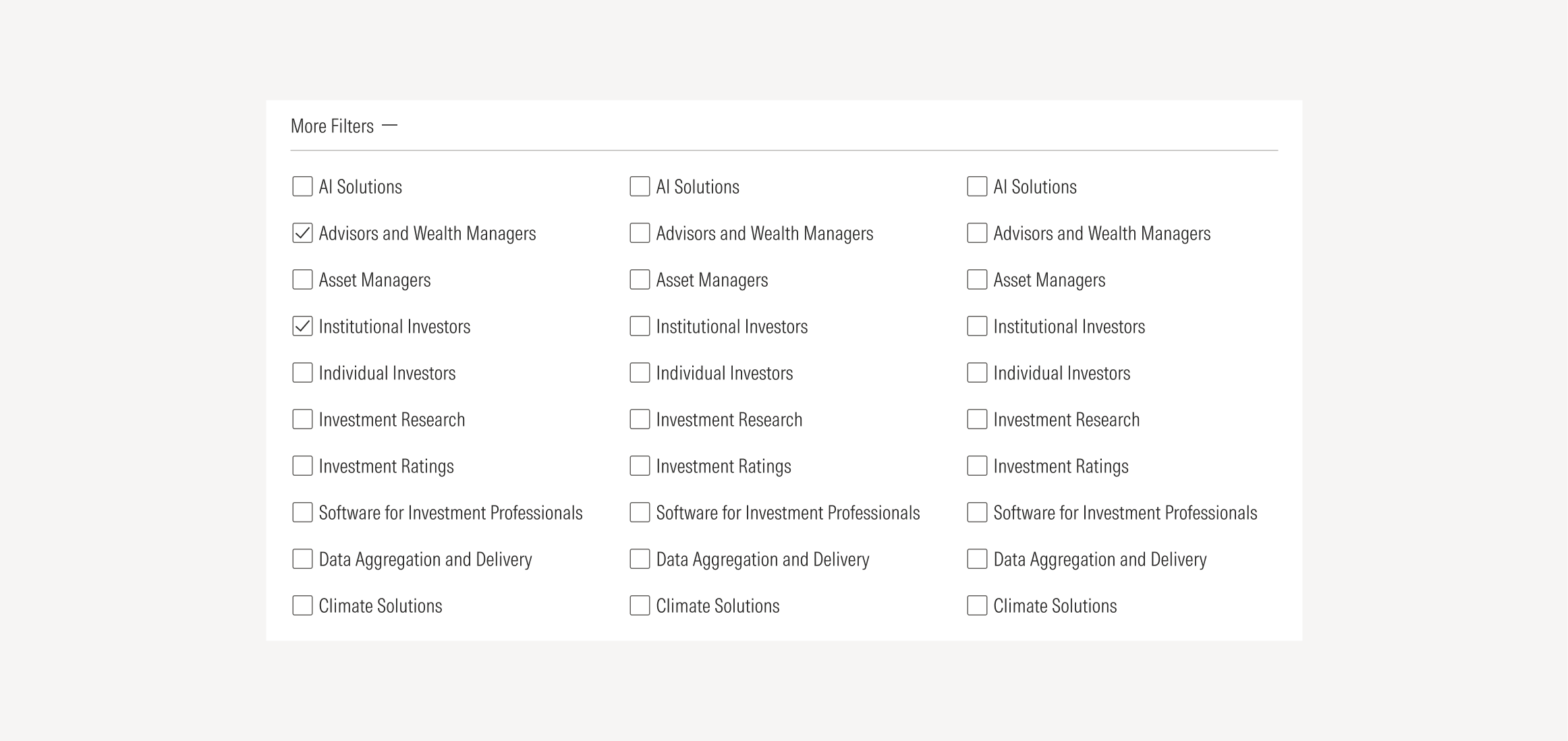Enable Individual Investors in the right column
Screen dimensions: 1568x741
[977, 373]
